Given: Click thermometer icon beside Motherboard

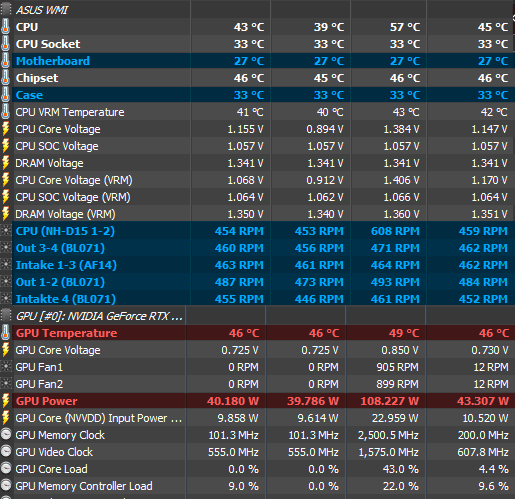Looking at the screenshot, I should pyautogui.click(x=5, y=61).
